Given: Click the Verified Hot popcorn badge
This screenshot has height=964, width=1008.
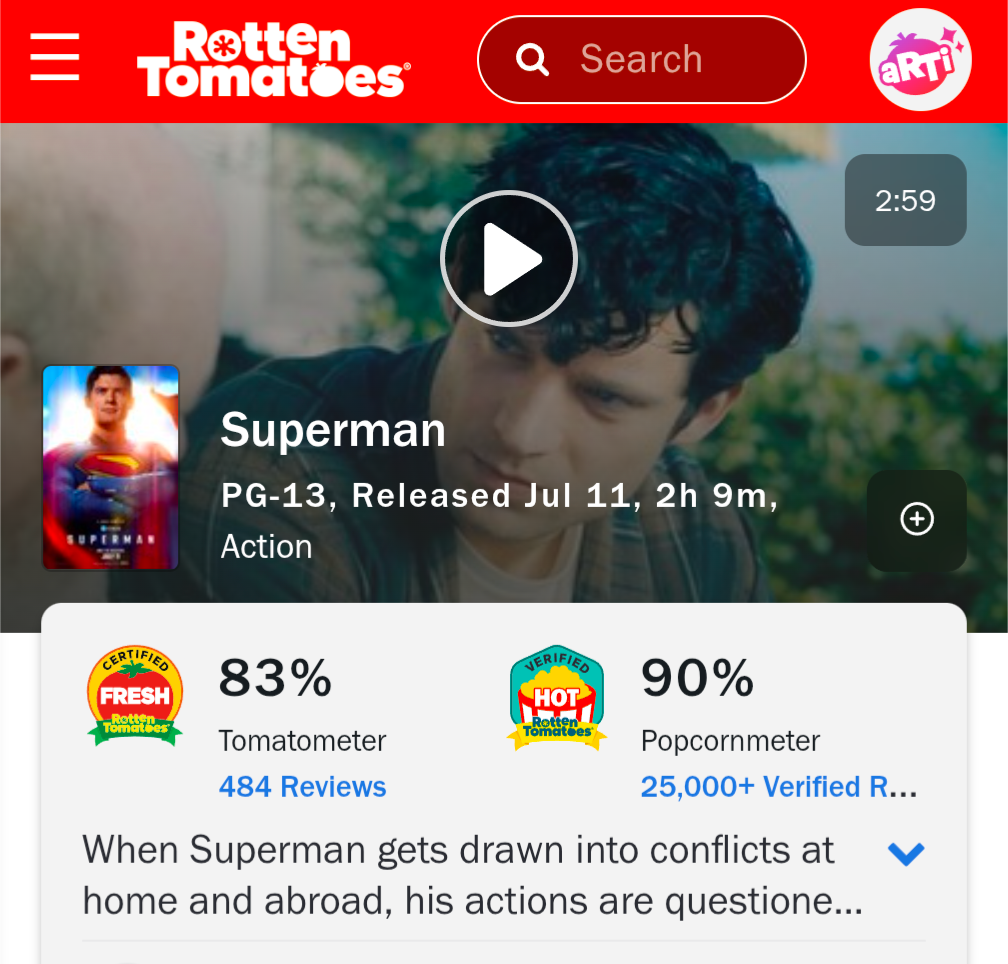Looking at the screenshot, I should [557, 698].
